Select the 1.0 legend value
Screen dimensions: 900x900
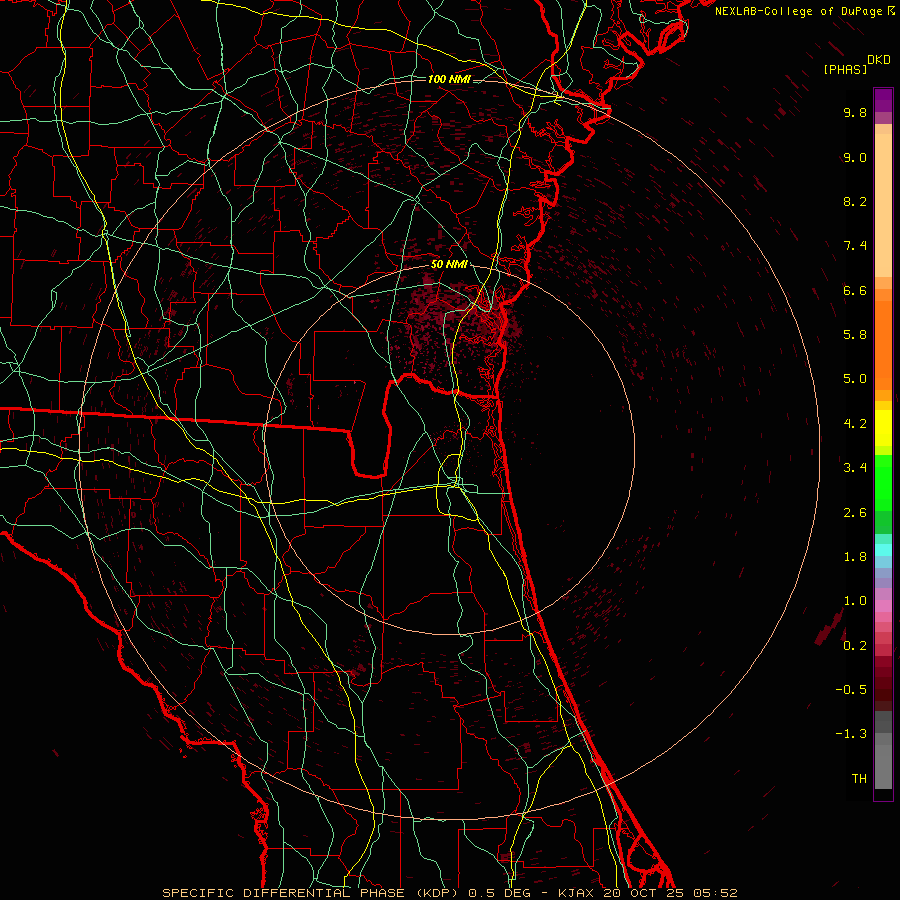coord(855,601)
